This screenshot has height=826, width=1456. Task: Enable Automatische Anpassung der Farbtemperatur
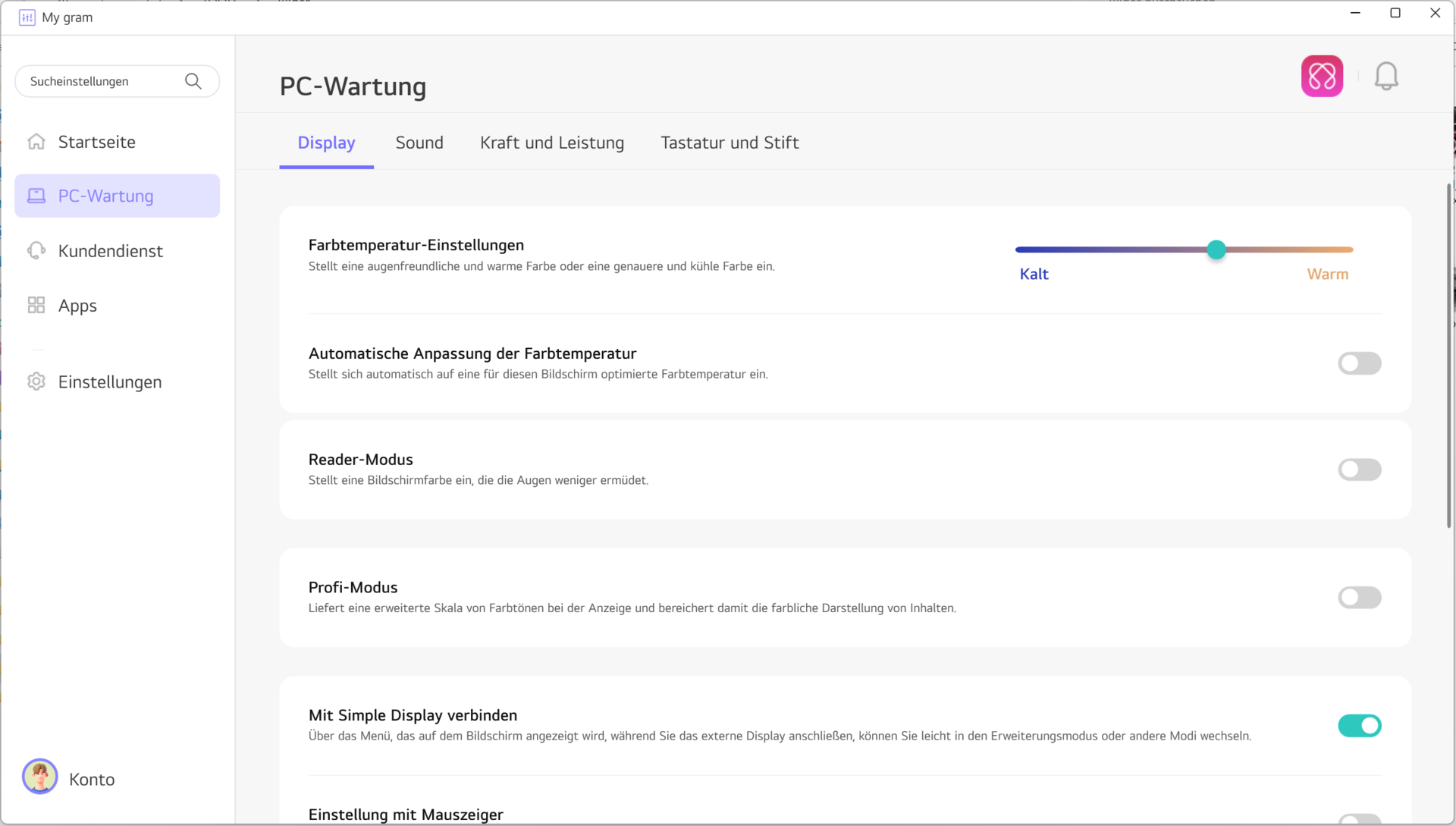coord(1359,363)
